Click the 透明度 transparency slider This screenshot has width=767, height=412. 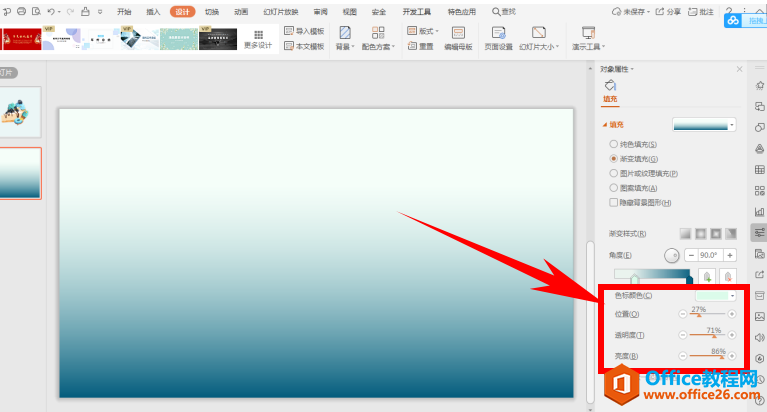pyautogui.click(x=707, y=336)
